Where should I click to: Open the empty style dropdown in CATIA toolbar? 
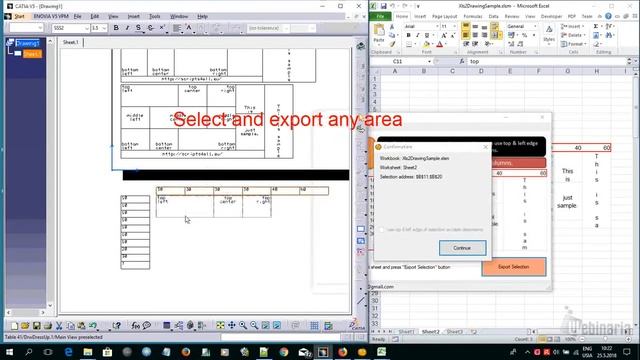point(40,28)
